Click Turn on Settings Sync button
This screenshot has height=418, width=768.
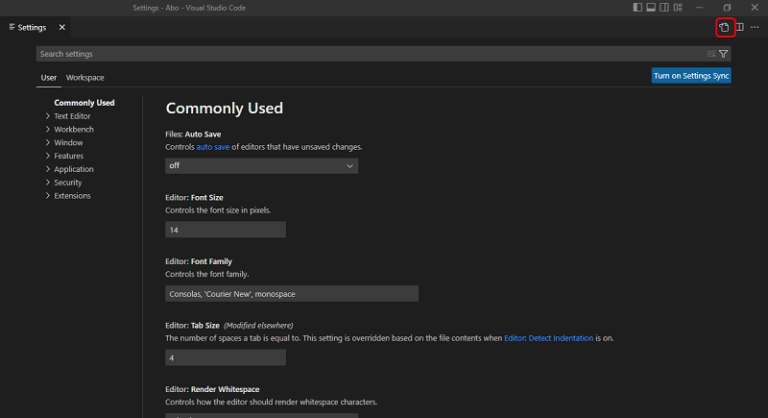click(x=691, y=75)
